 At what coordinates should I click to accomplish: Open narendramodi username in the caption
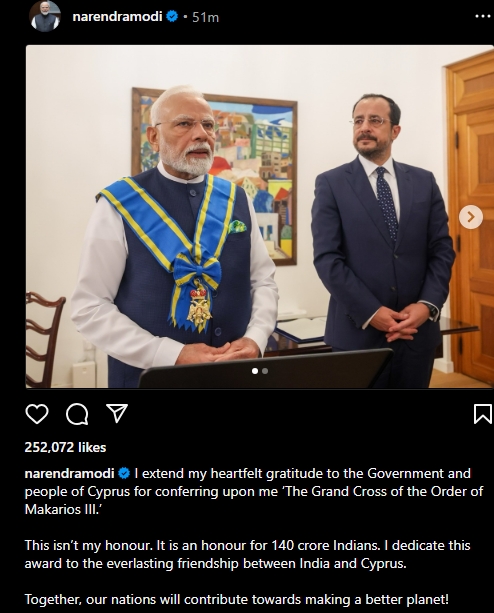[70, 473]
